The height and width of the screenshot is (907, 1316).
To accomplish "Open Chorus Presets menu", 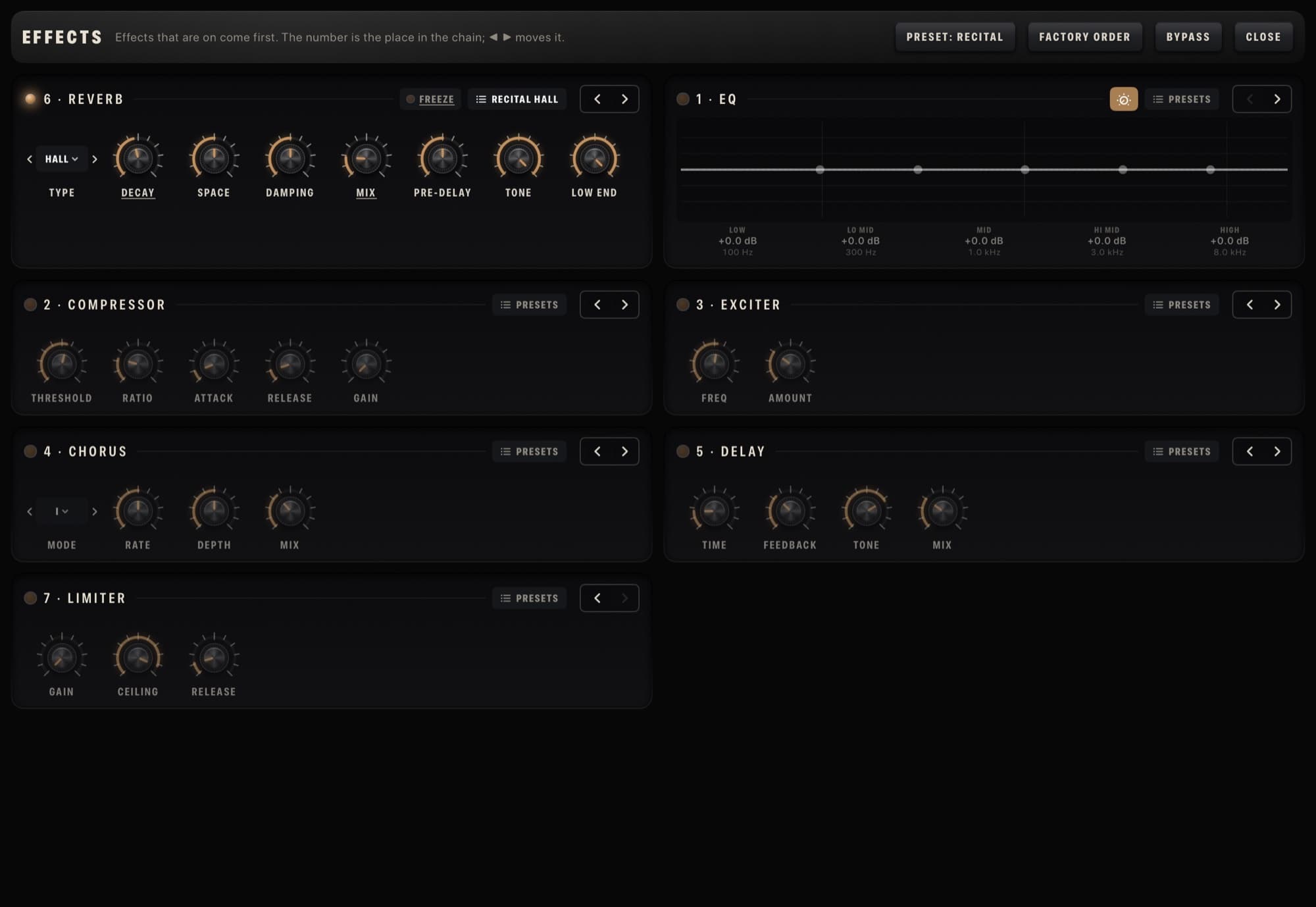I will [529, 452].
